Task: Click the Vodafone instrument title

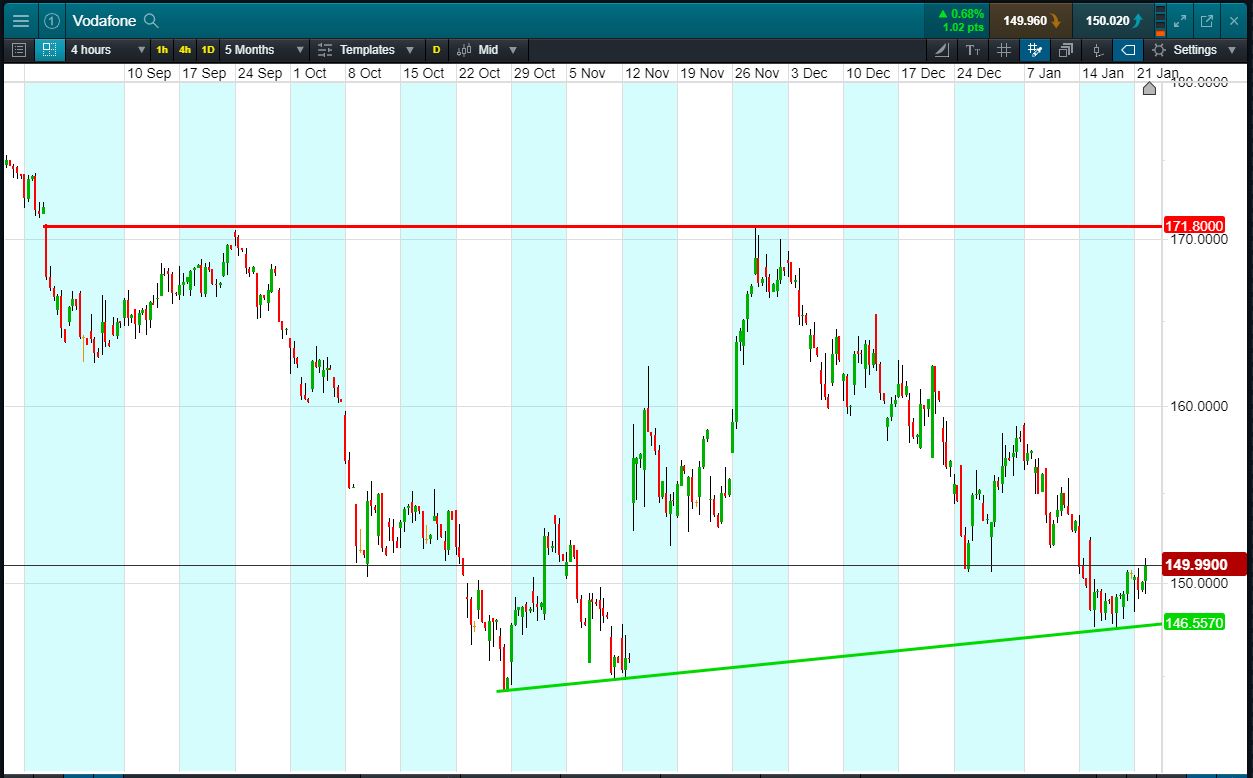Action: (104, 20)
